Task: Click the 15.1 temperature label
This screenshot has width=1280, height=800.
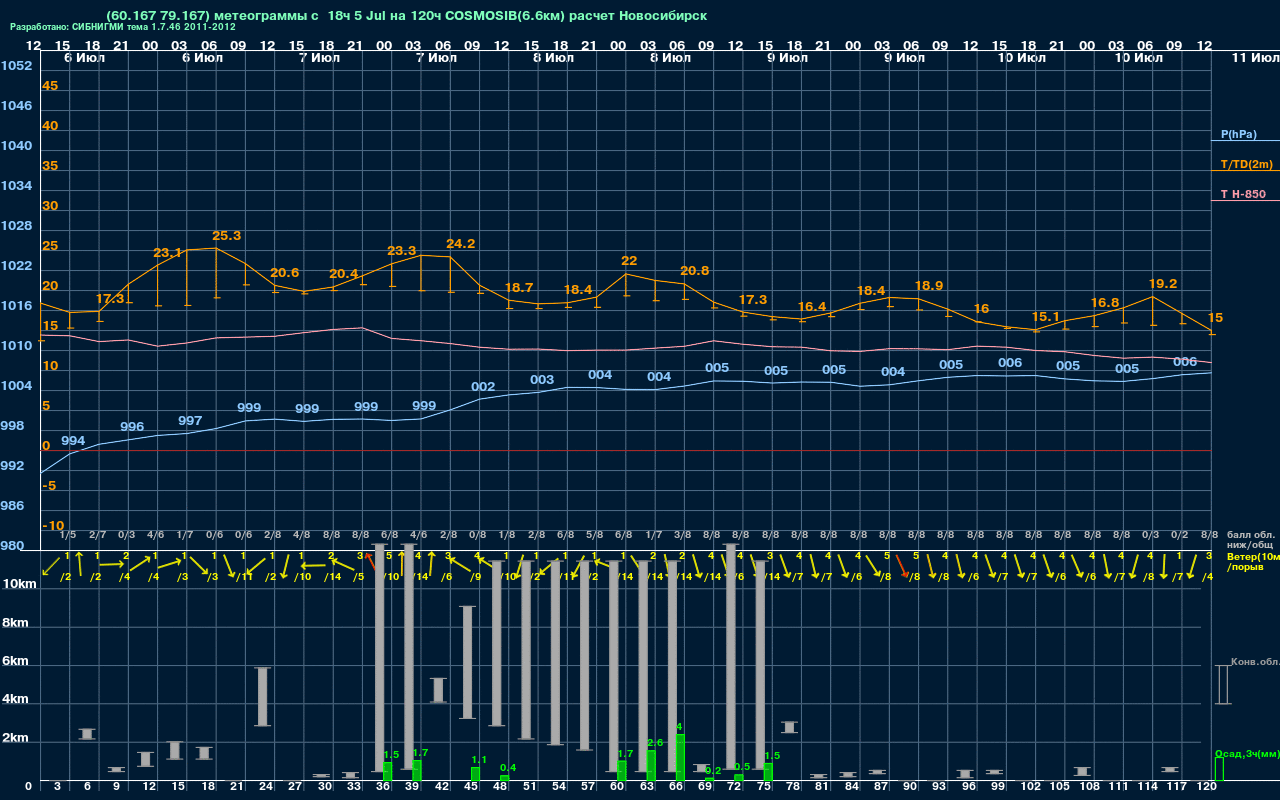Action: [x=1046, y=317]
